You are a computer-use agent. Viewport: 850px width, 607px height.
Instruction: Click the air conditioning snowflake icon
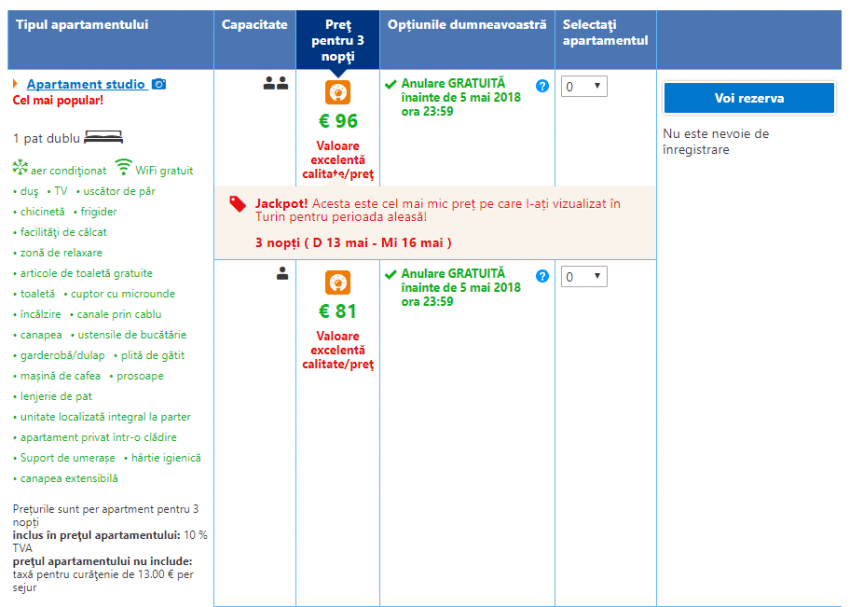(20, 169)
